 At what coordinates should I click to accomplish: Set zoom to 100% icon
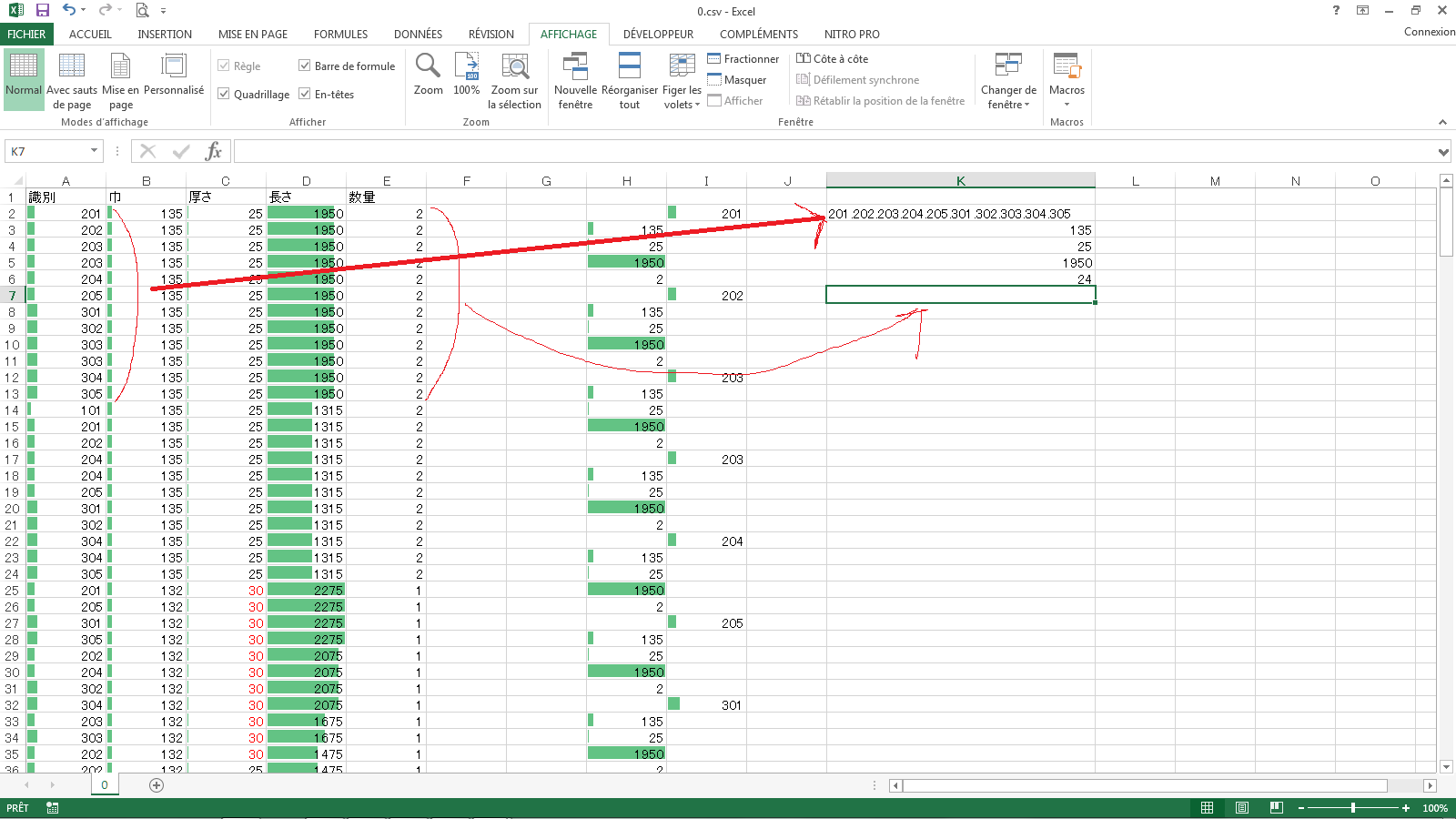click(466, 66)
